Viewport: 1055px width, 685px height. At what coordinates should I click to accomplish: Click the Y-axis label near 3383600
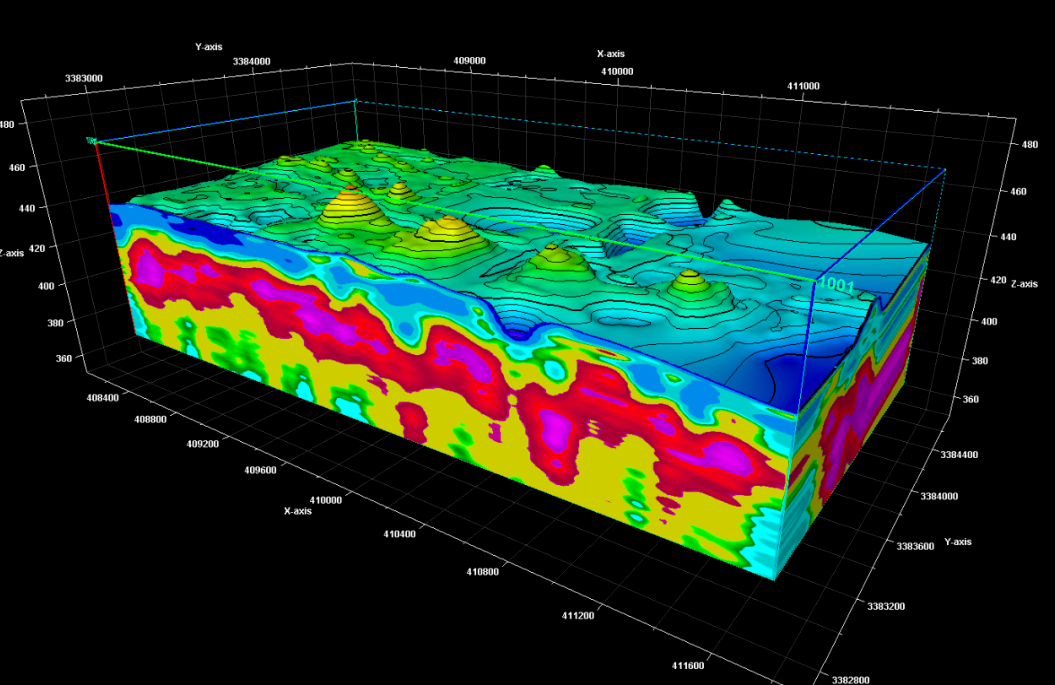coord(957,542)
